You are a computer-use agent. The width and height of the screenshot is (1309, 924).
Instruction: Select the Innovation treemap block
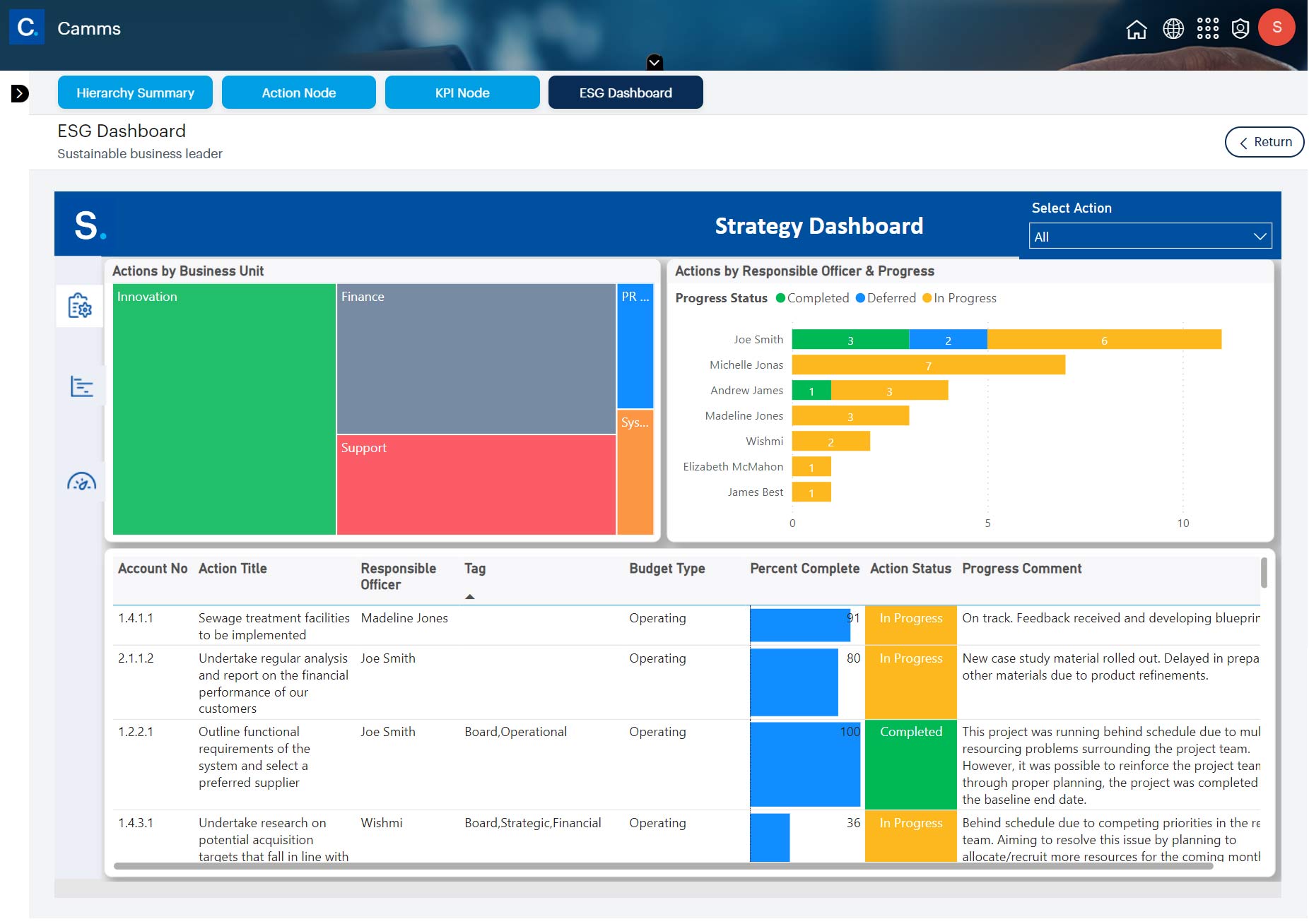224,409
